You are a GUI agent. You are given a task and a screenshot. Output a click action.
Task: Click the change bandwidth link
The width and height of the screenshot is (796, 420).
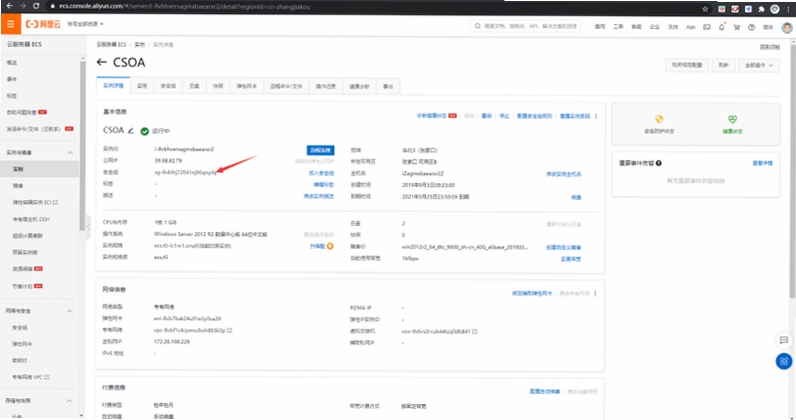coord(571,259)
